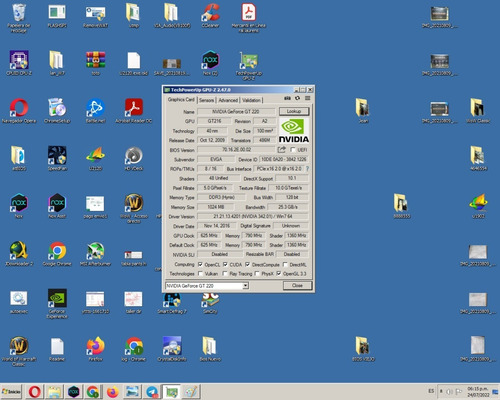
Task: Open the Nox Asst desktop icon
Action: tap(57, 206)
